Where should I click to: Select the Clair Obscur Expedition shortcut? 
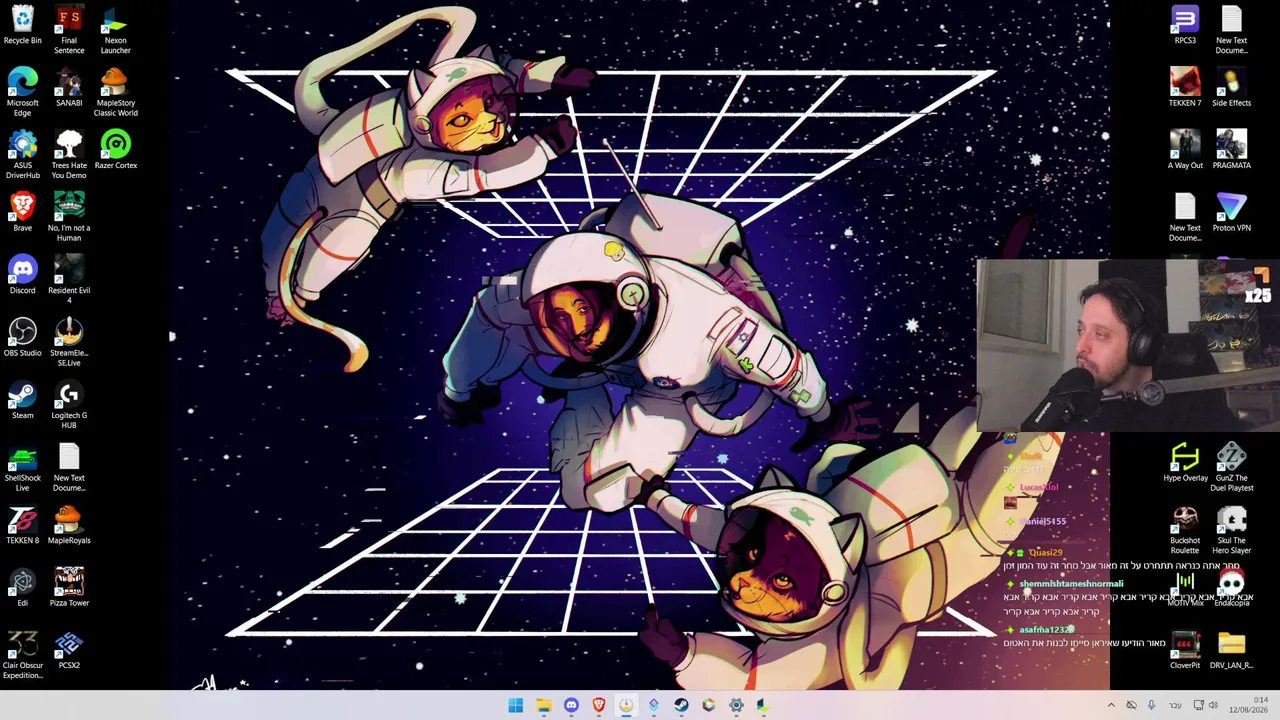click(22, 655)
